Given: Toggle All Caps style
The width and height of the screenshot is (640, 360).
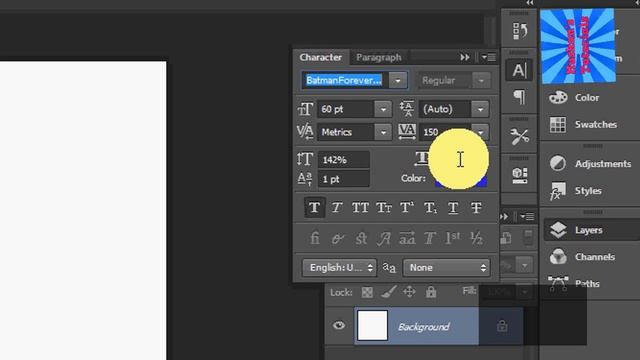Looking at the screenshot, I should [x=360, y=208].
